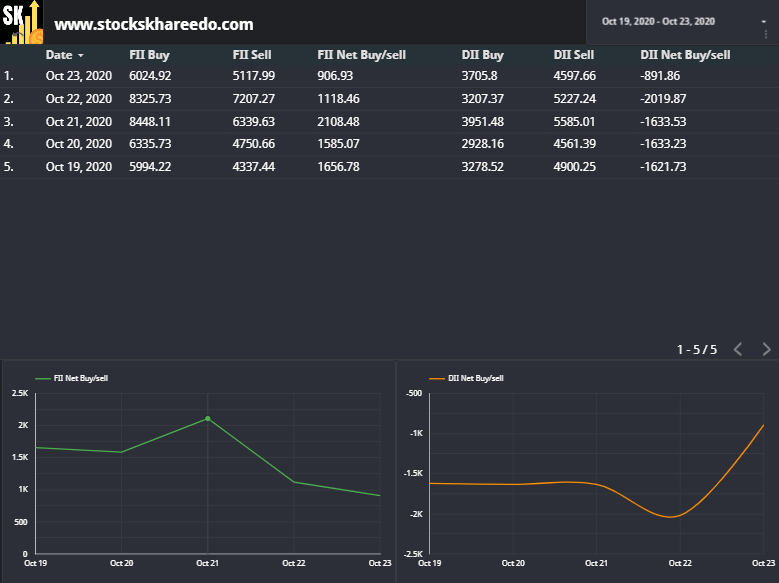779x583 pixels.
Task: Click the 1 - 5 / 5 page indicator
Action: tap(697, 349)
